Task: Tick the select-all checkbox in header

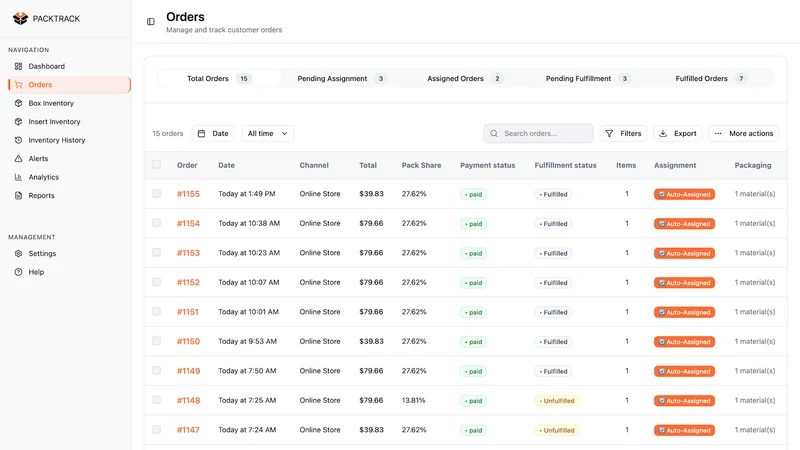Action: (157, 164)
